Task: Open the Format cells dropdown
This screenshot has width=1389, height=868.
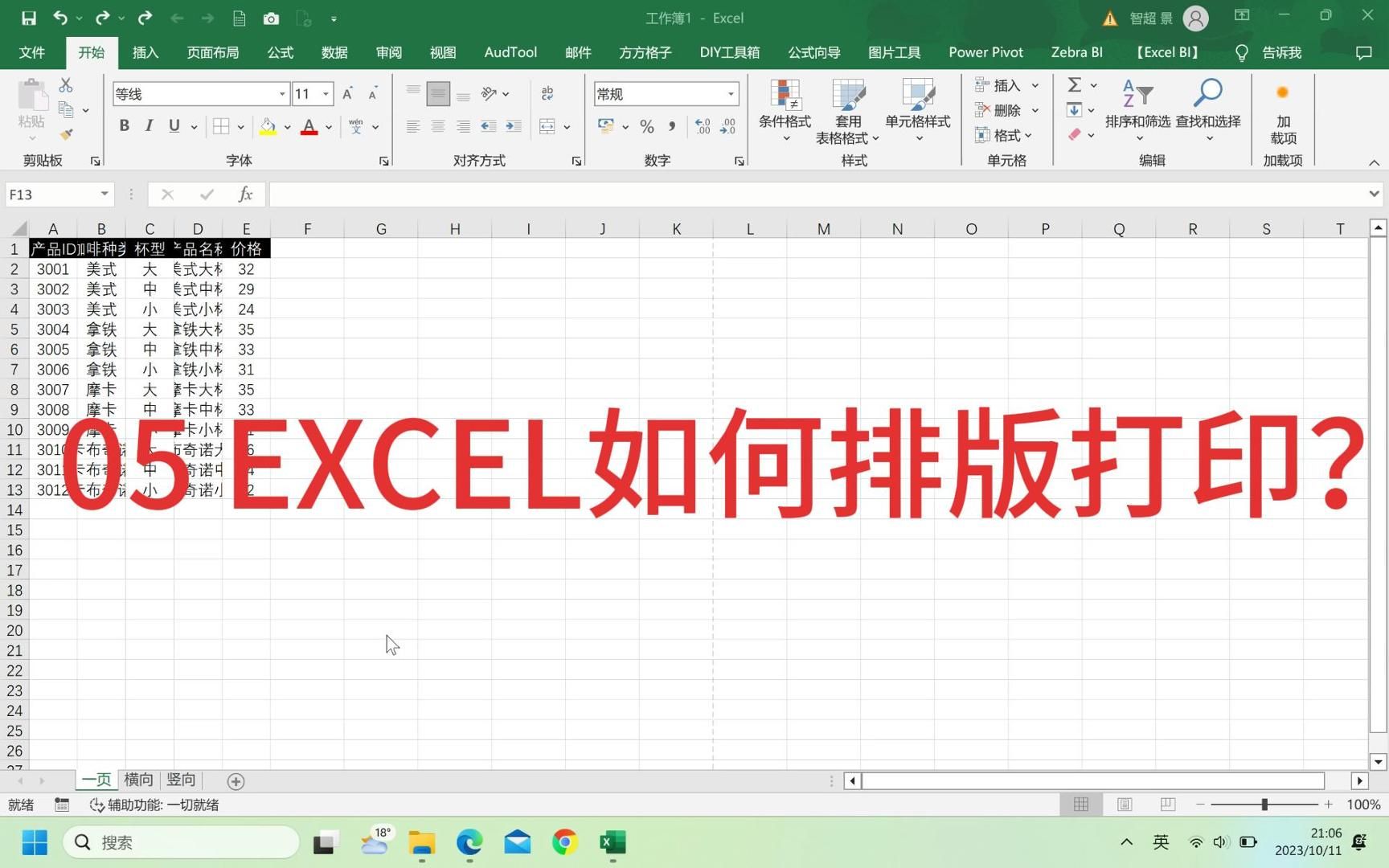Action: (1002, 135)
